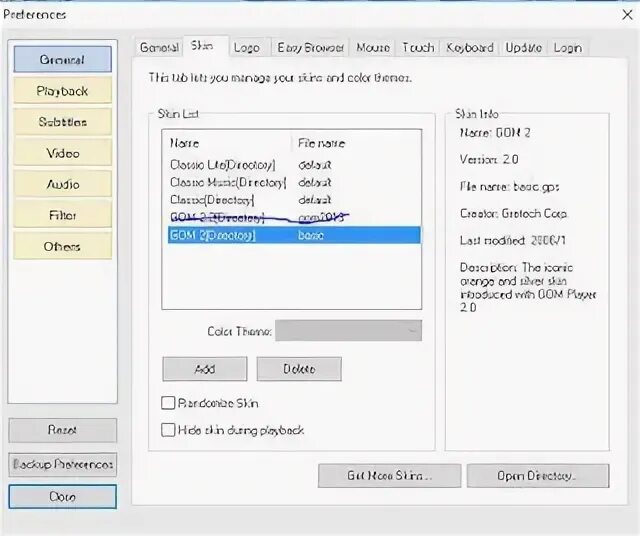Select highlighted GOM 2[Directory] basic row
Viewport: 640px width, 536px height.
pos(294,235)
